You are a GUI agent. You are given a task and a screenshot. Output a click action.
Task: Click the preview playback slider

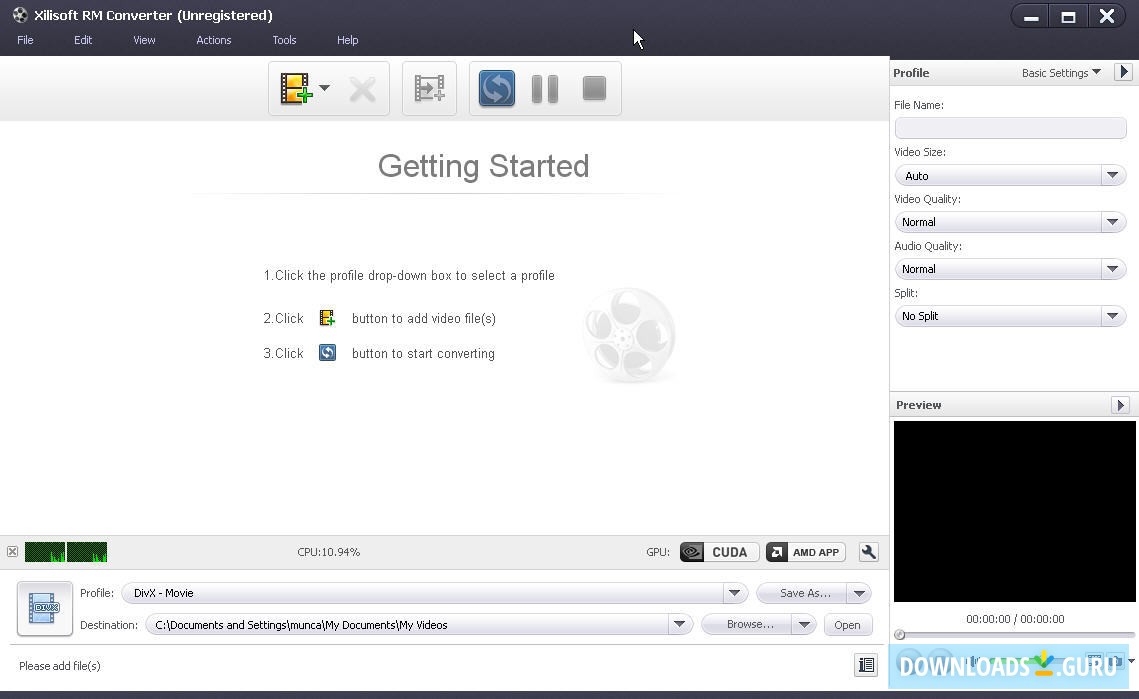click(x=1014, y=635)
